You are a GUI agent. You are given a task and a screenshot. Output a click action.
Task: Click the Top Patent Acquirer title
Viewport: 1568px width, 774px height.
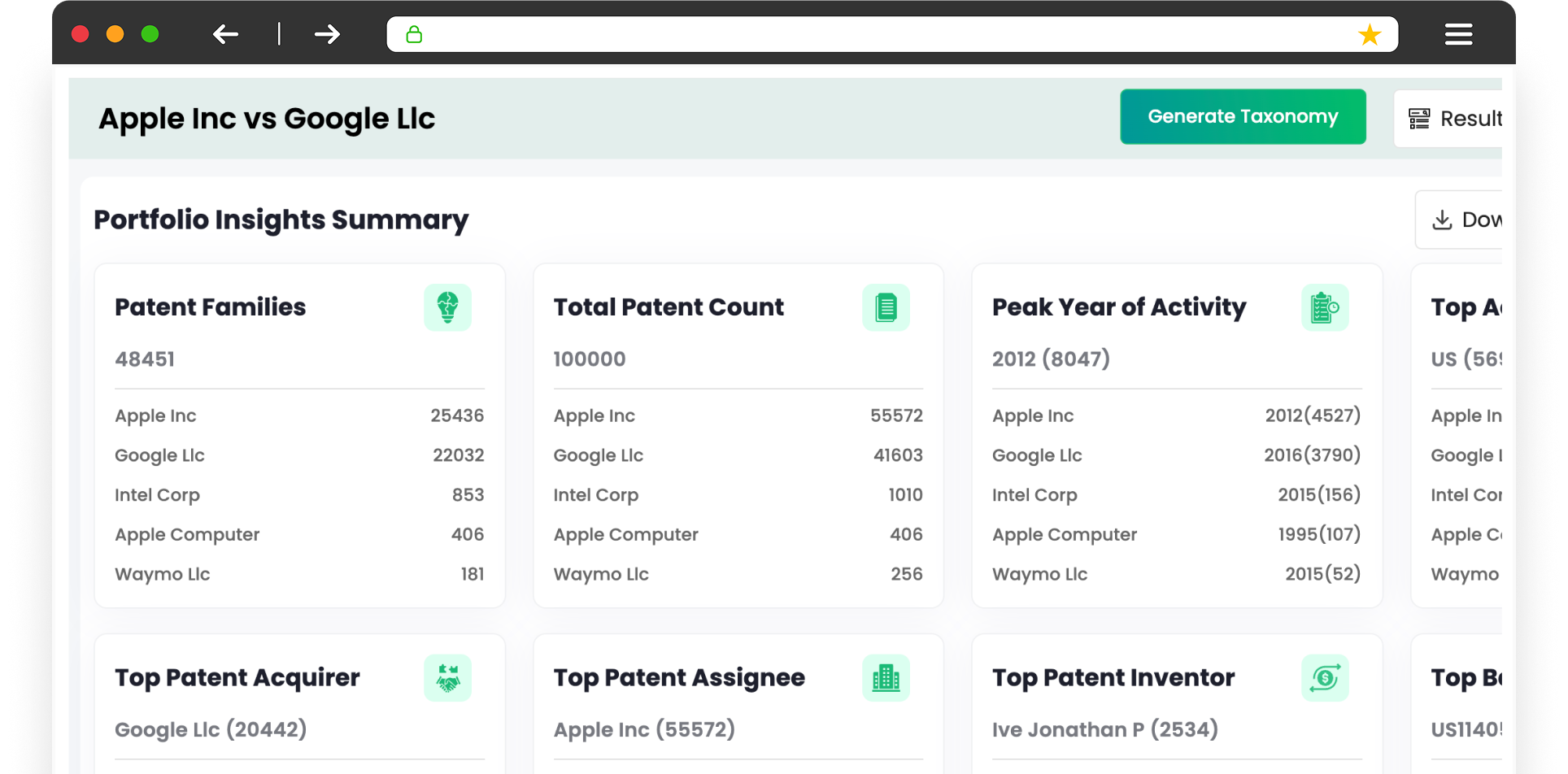237,678
